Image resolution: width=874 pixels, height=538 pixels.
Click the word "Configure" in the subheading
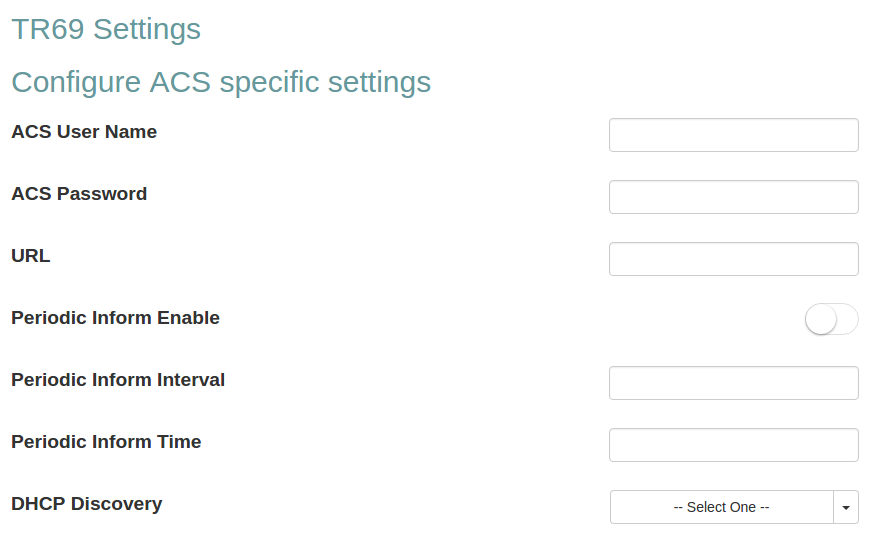pos(76,82)
